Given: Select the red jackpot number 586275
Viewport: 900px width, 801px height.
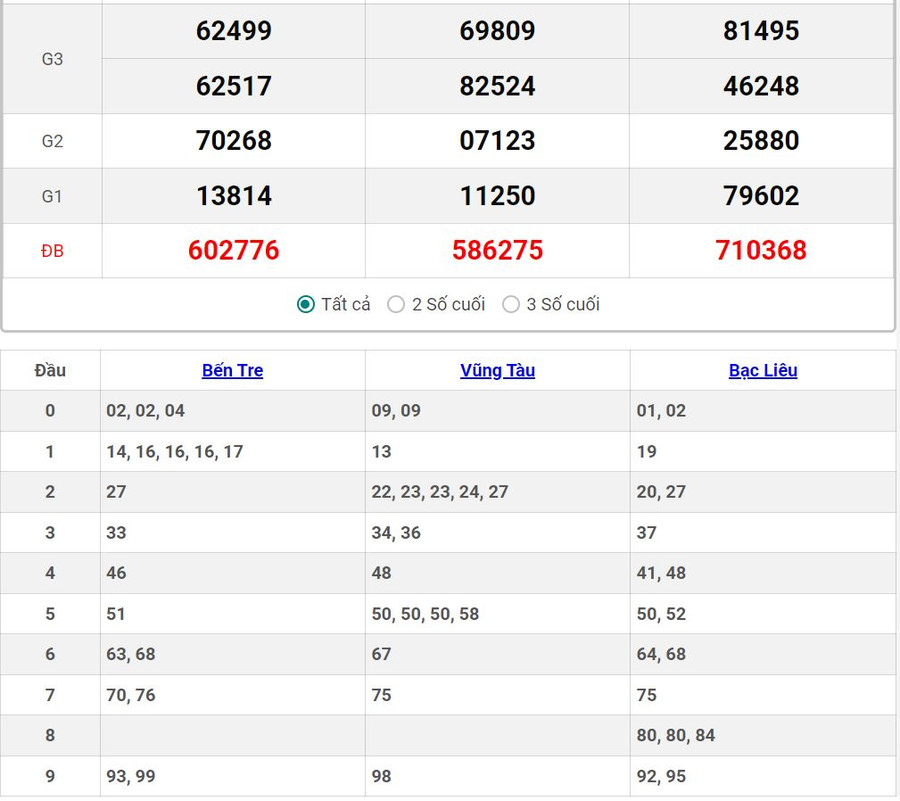Looking at the screenshot, I should coord(497,250).
